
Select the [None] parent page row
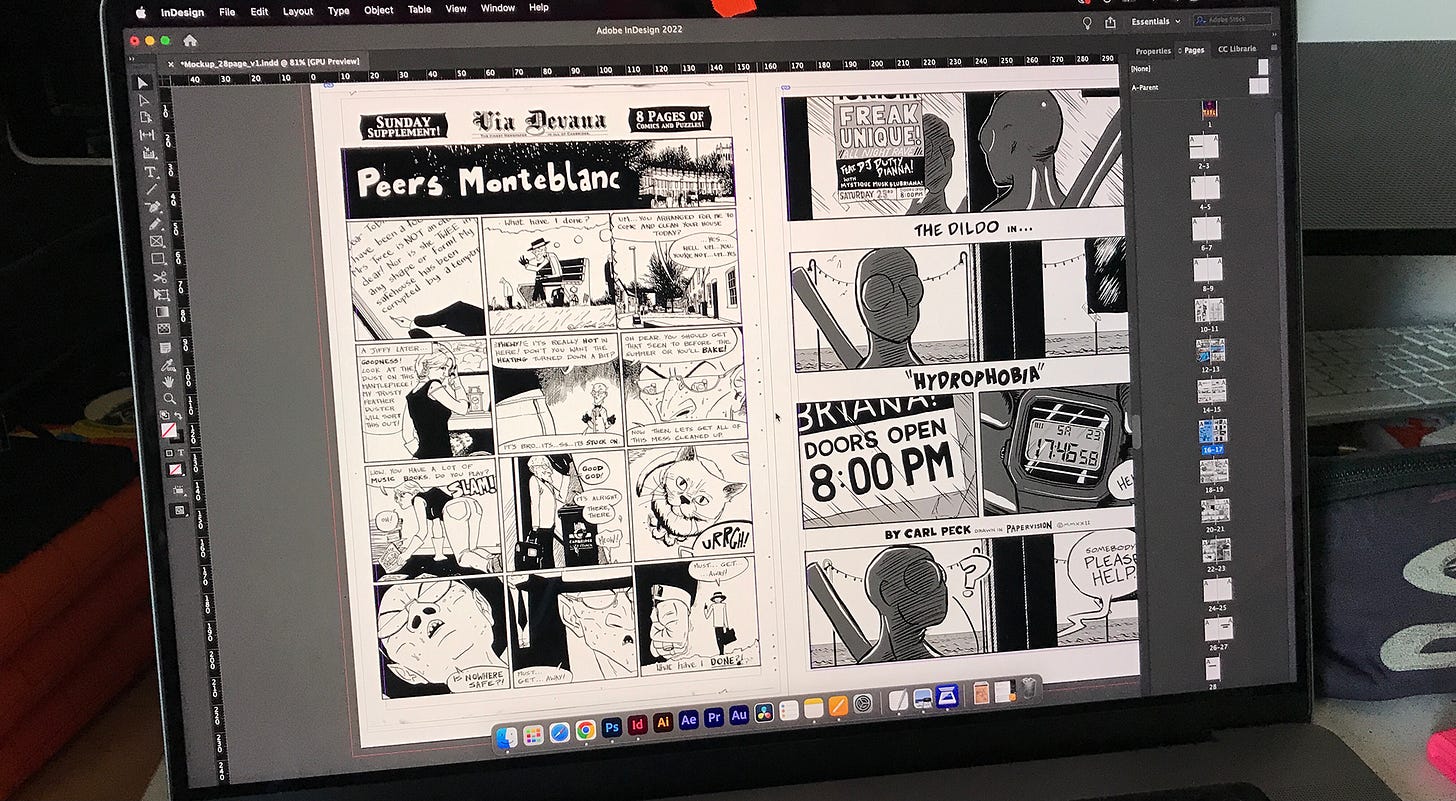click(1199, 67)
